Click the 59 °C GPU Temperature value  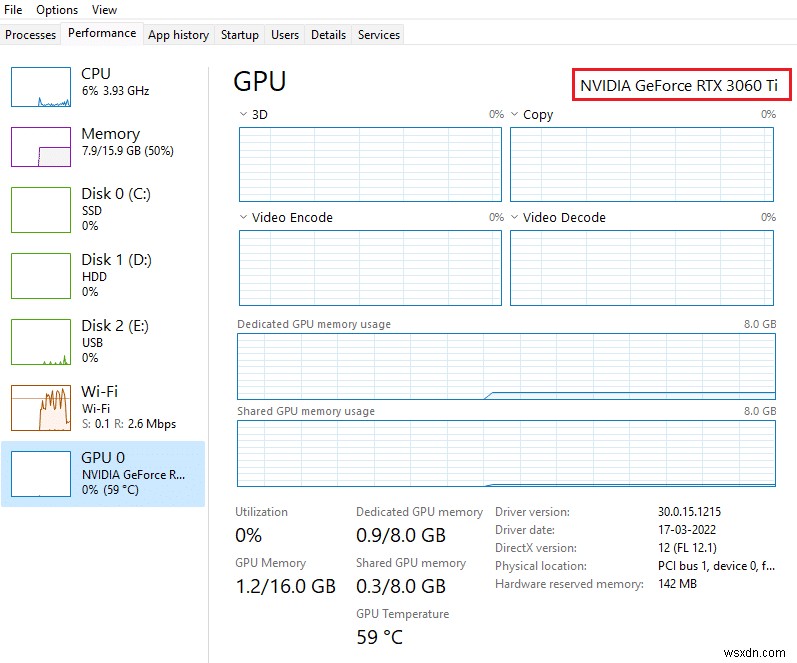click(x=380, y=637)
